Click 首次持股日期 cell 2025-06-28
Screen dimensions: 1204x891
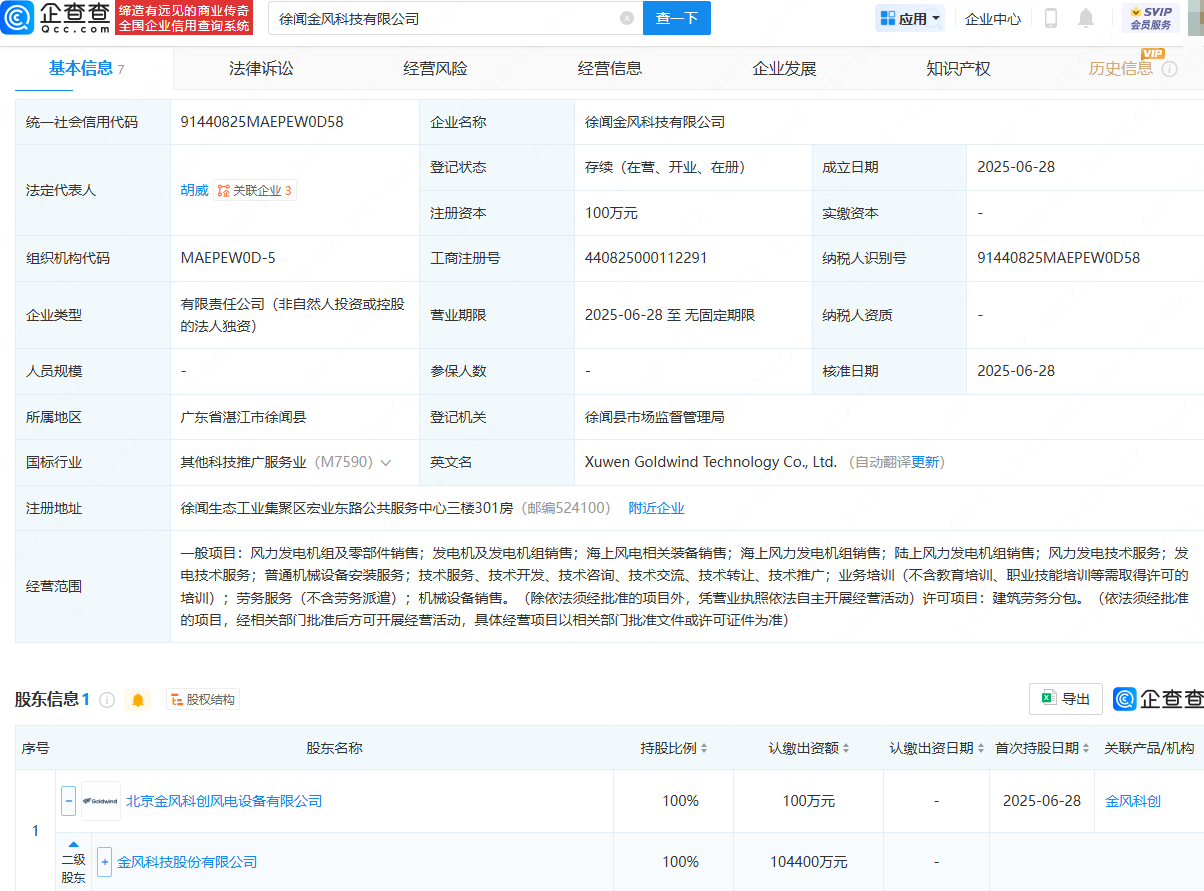pos(1042,801)
